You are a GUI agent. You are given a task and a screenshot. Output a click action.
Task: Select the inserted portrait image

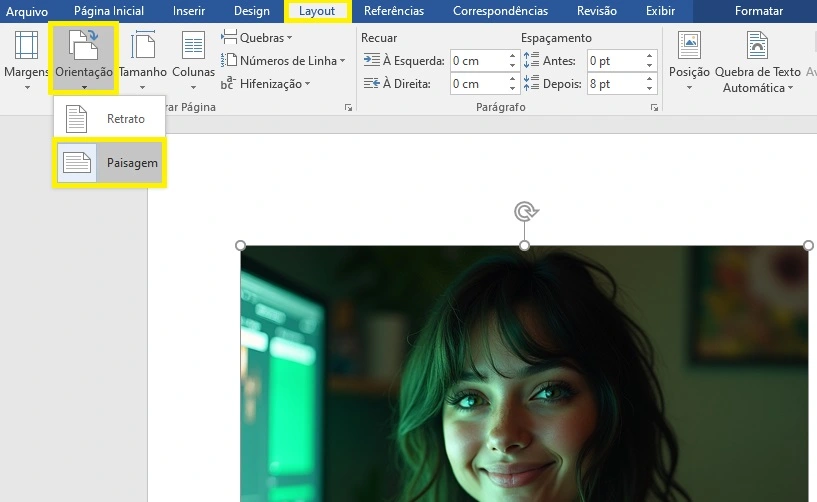[x=524, y=374]
